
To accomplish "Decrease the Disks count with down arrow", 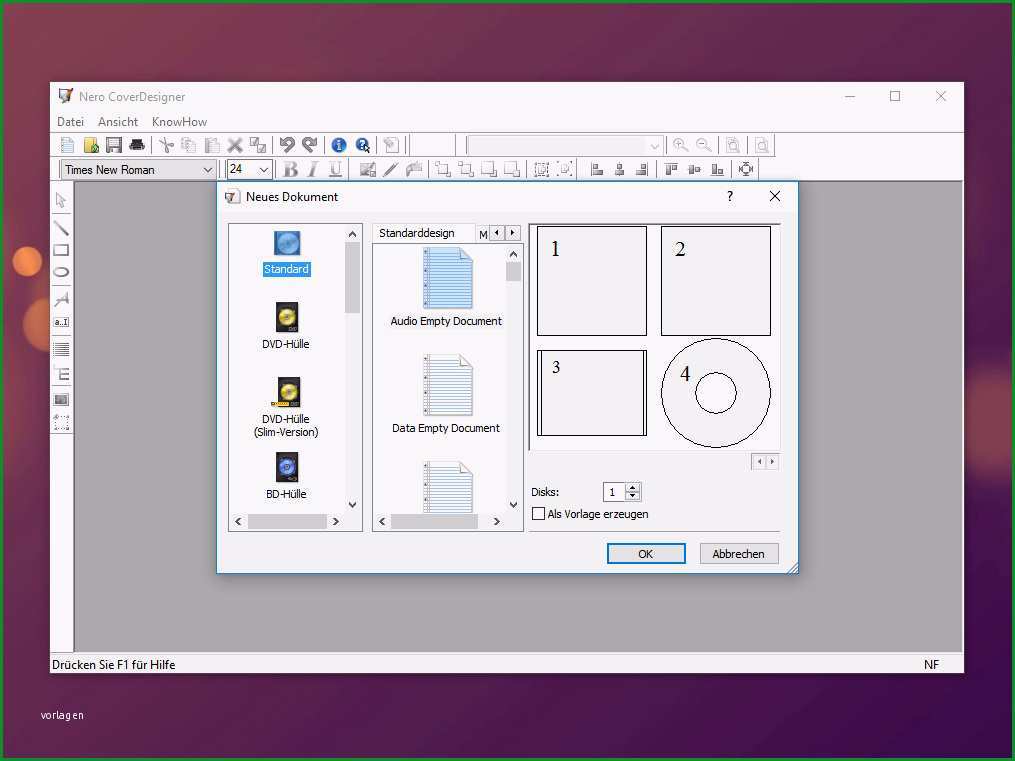I will 633,496.
